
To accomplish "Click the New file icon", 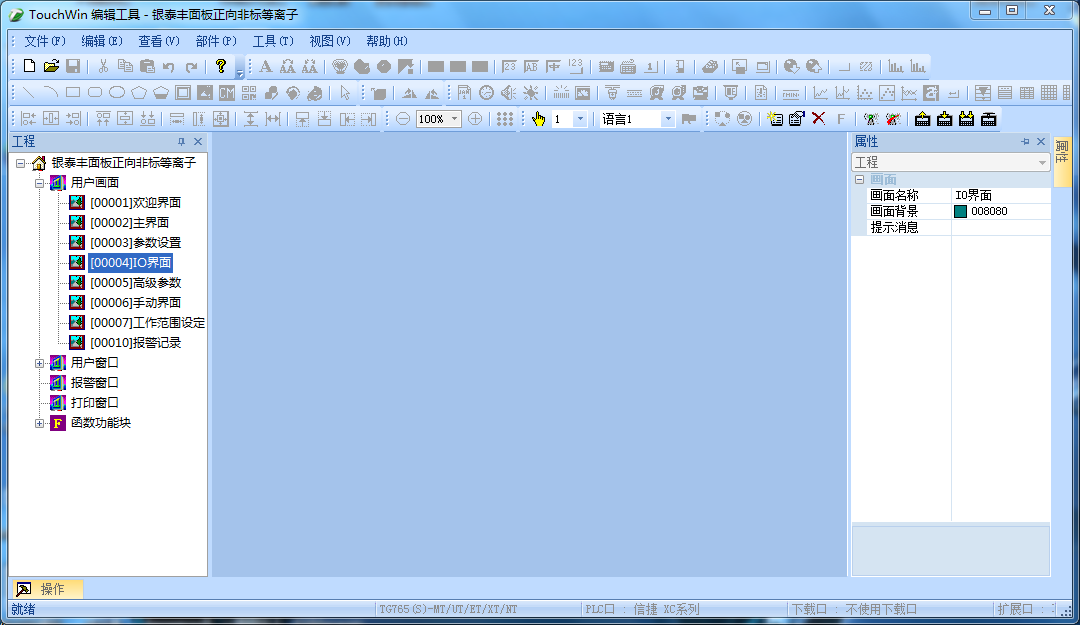I will coord(29,66).
